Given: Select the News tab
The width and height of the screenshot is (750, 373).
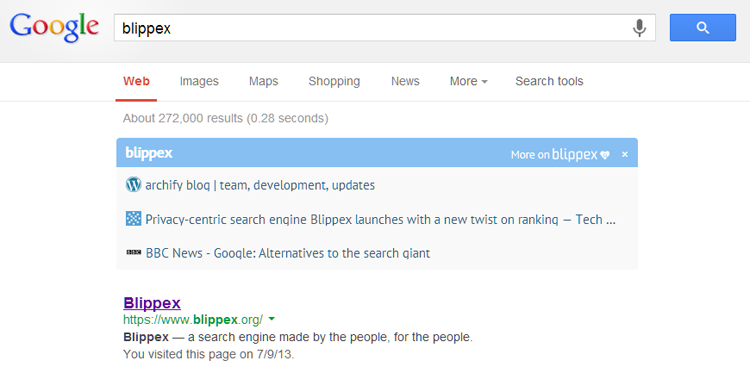Looking at the screenshot, I should (x=405, y=81).
